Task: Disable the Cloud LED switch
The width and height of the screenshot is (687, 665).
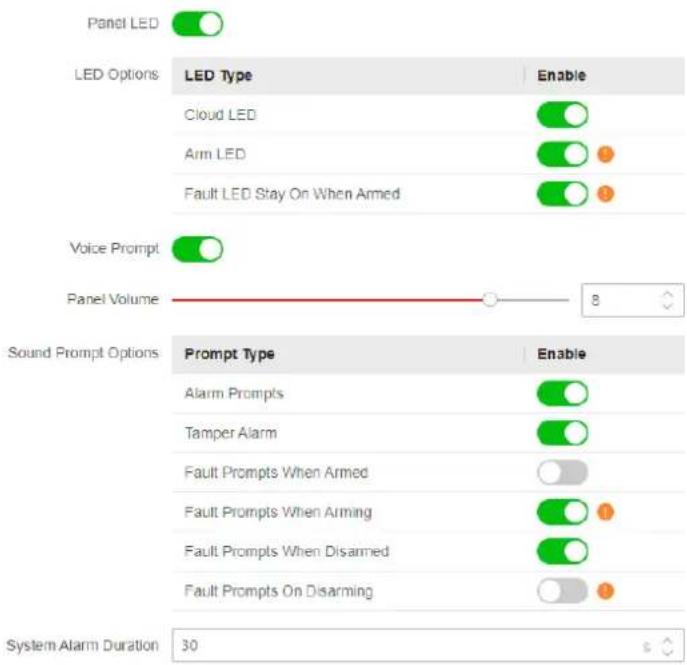Action: (x=563, y=115)
